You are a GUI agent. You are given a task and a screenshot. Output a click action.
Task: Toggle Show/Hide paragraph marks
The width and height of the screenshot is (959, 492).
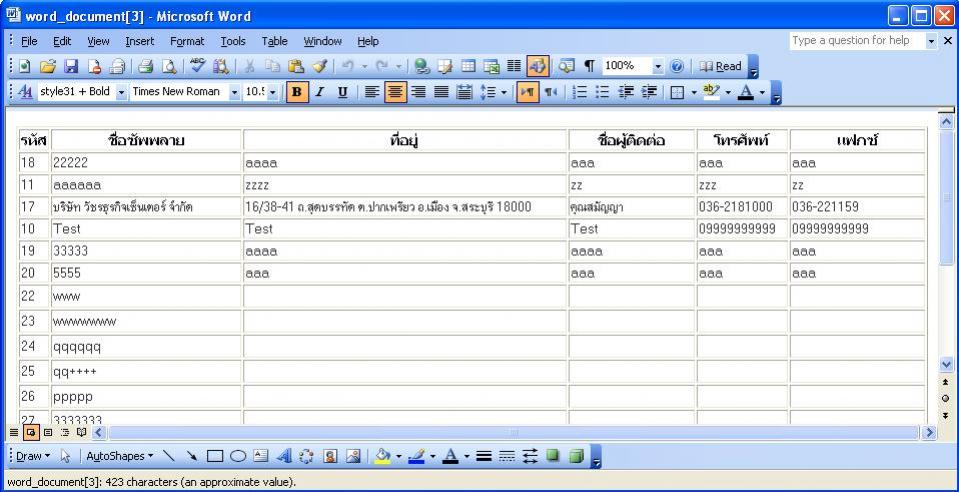click(590, 66)
